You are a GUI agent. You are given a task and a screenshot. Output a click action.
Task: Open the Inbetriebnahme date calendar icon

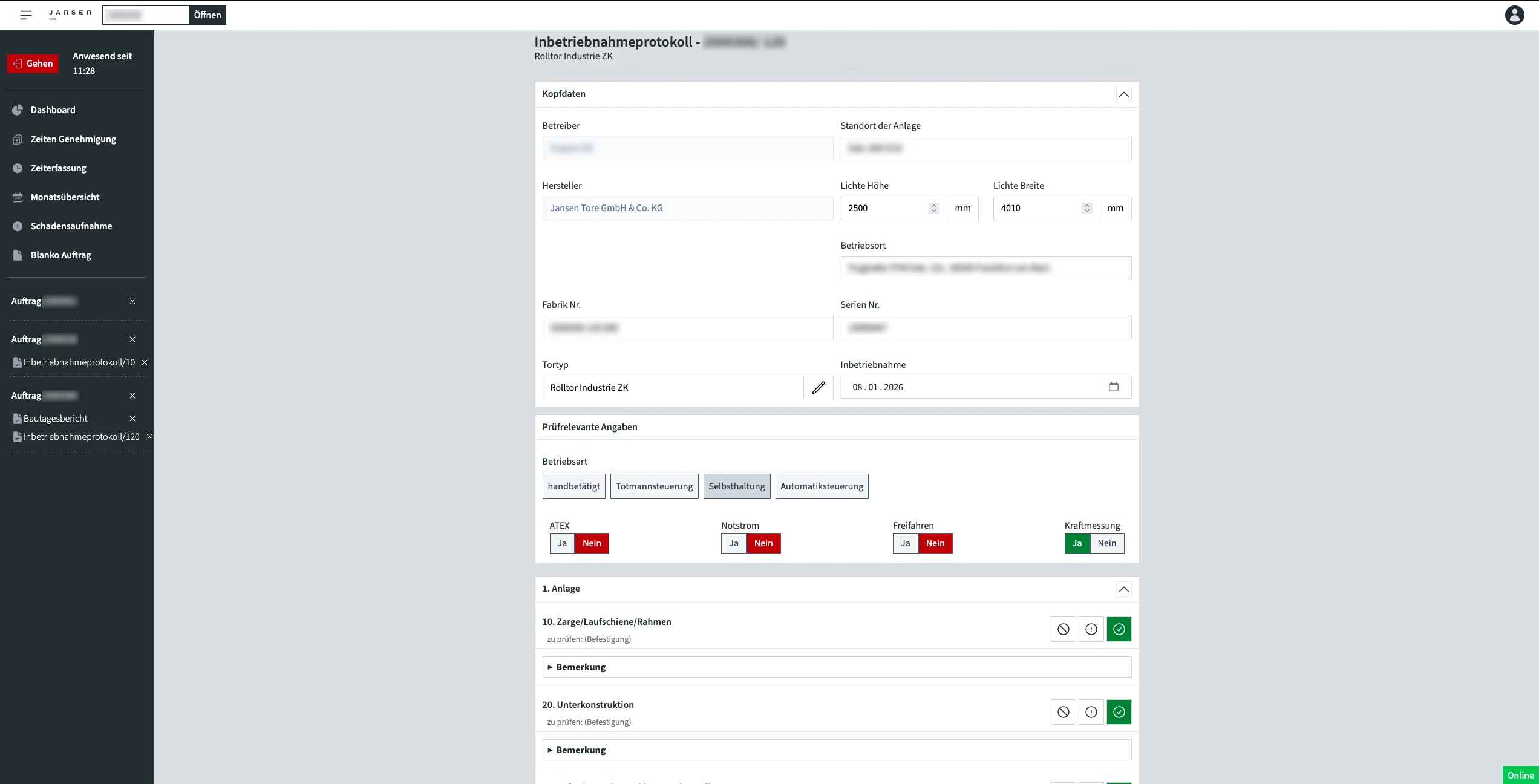coord(1113,387)
